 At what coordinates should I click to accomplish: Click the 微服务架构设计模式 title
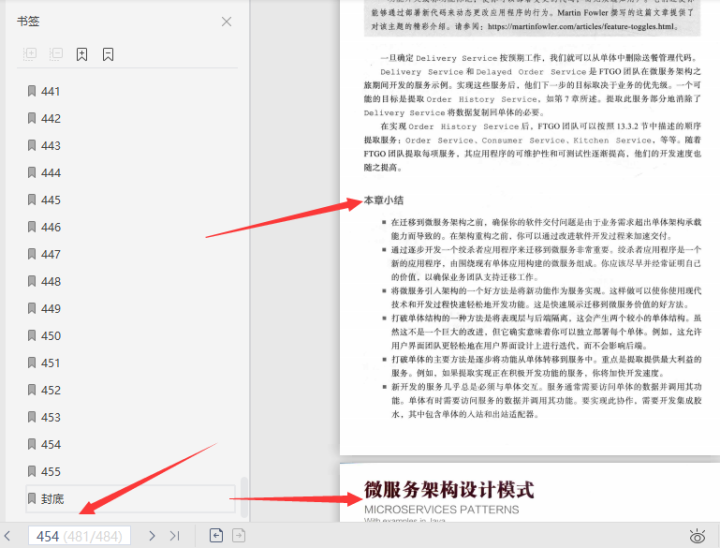449,490
